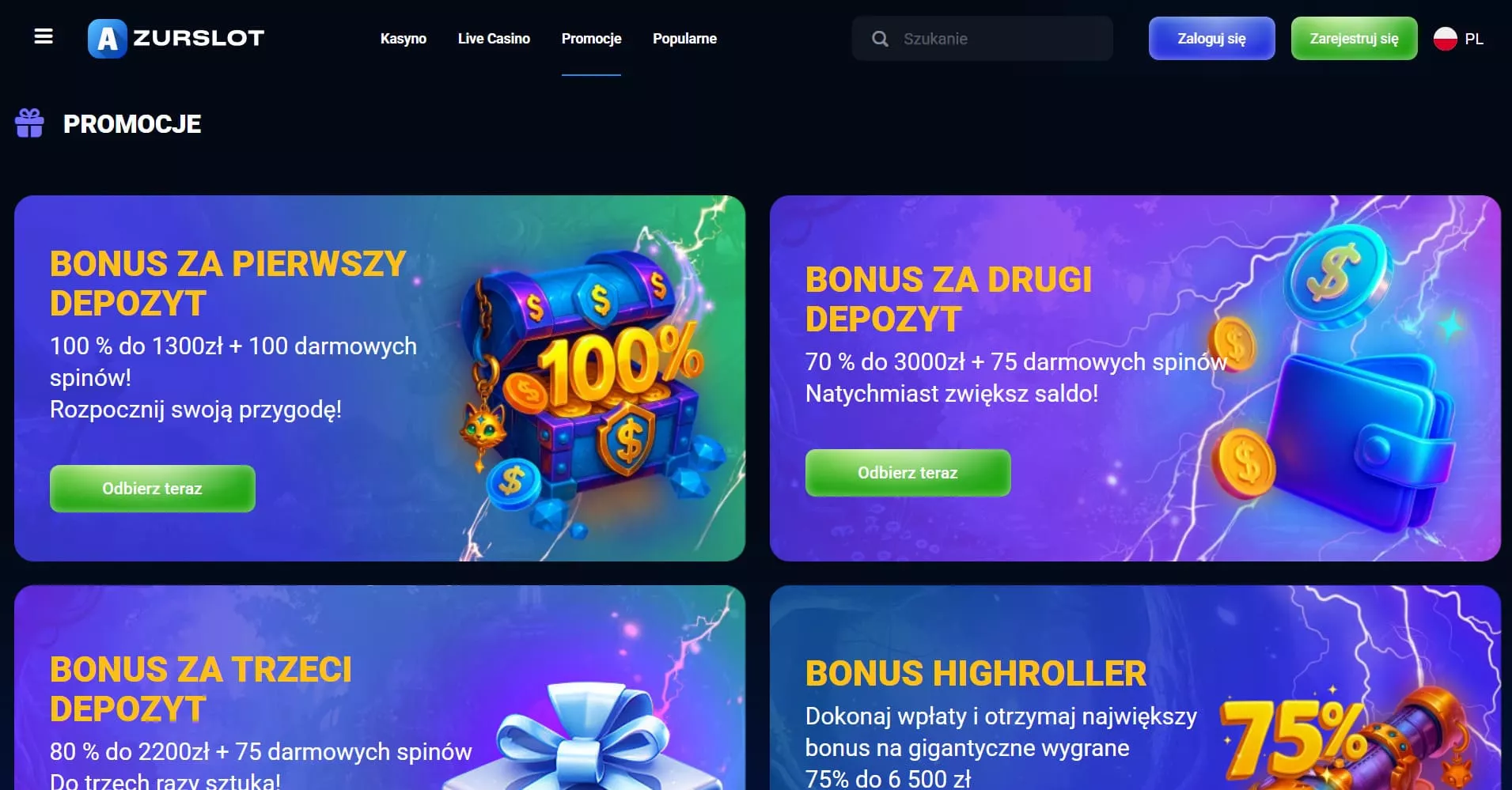Click the Zarejestruj się button

[x=1354, y=38]
